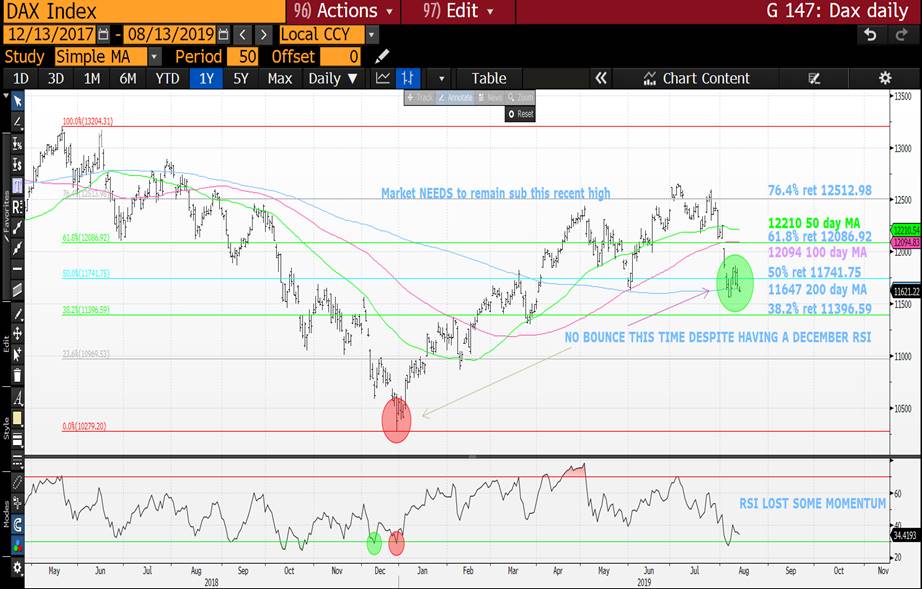This screenshot has height=589, width=922.
Task: Open the 96) Actions dropdown menu
Action: tap(344, 11)
